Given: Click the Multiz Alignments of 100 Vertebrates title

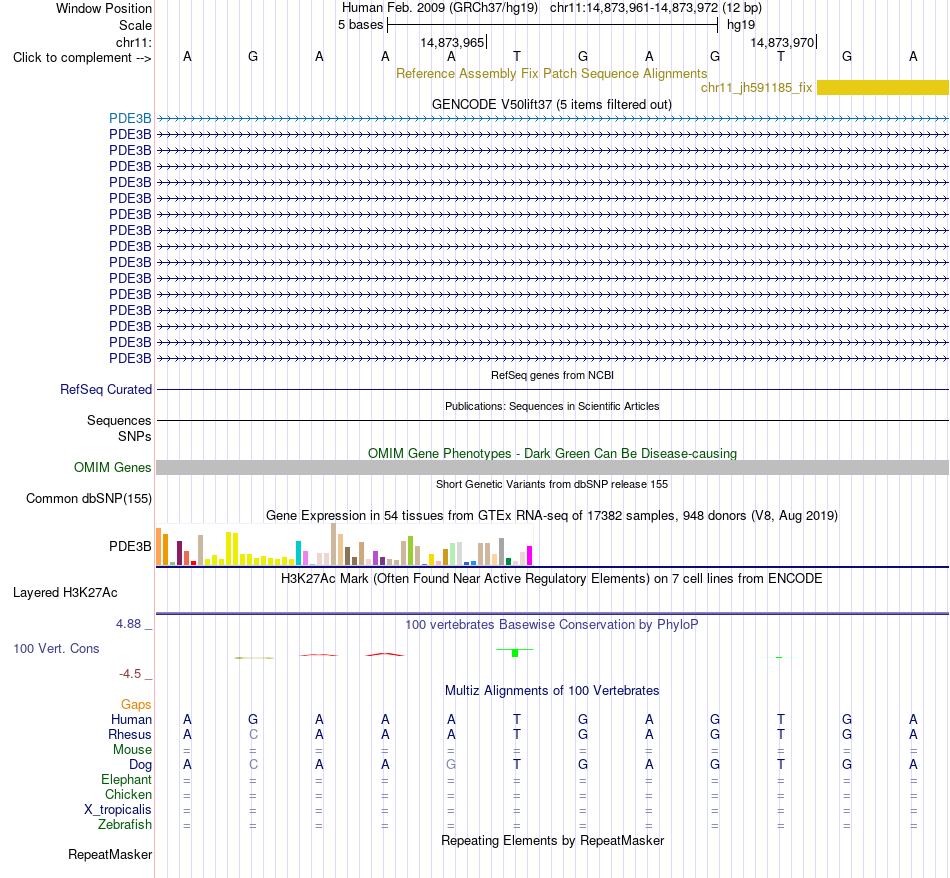Looking at the screenshot, I should (x=552, y=690).
